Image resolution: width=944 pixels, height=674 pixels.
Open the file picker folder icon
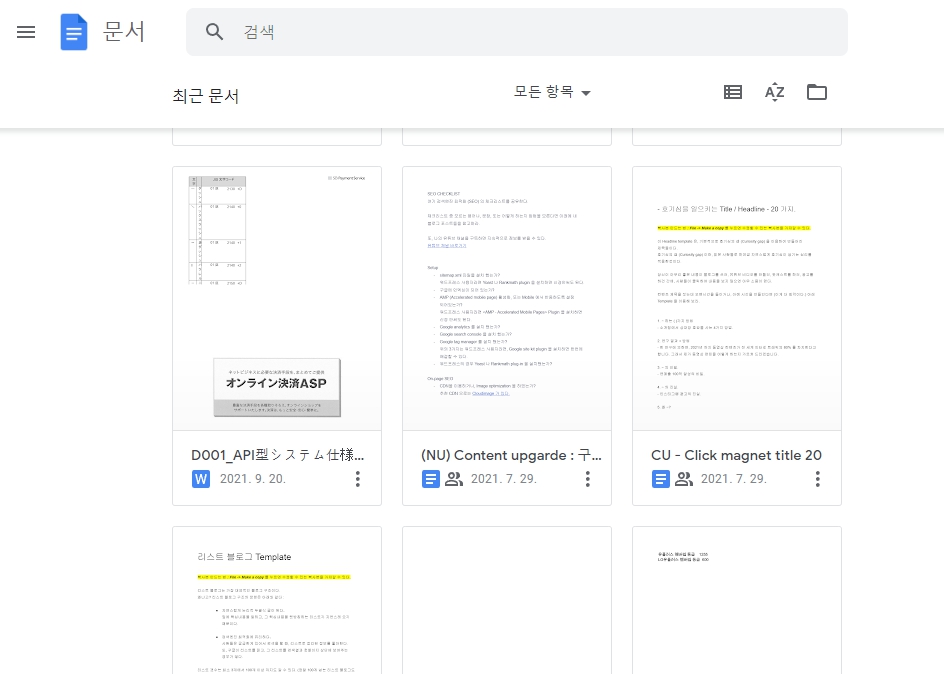[817, 92]
